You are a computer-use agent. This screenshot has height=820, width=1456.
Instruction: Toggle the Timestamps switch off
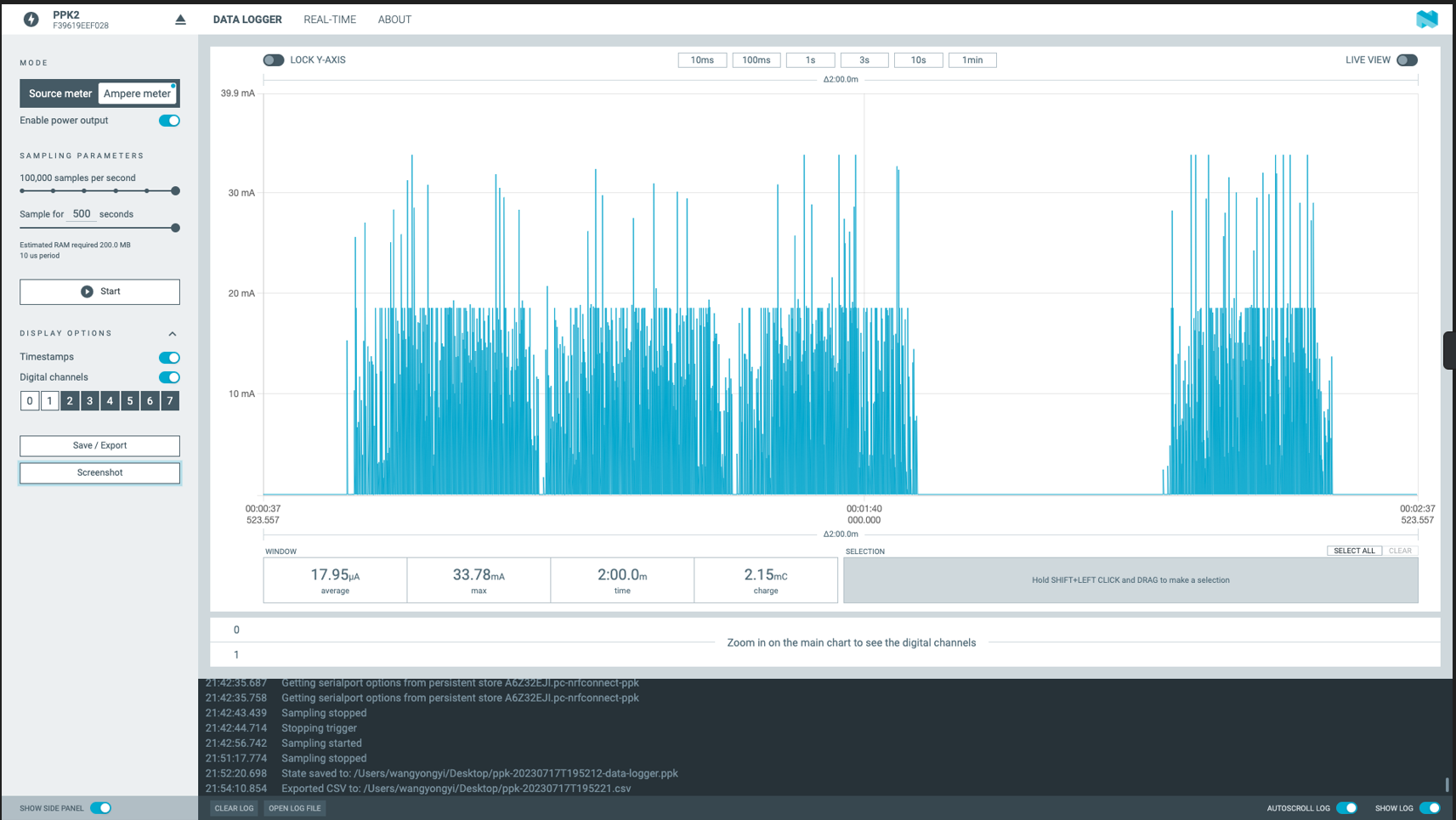tap(169, 358)
